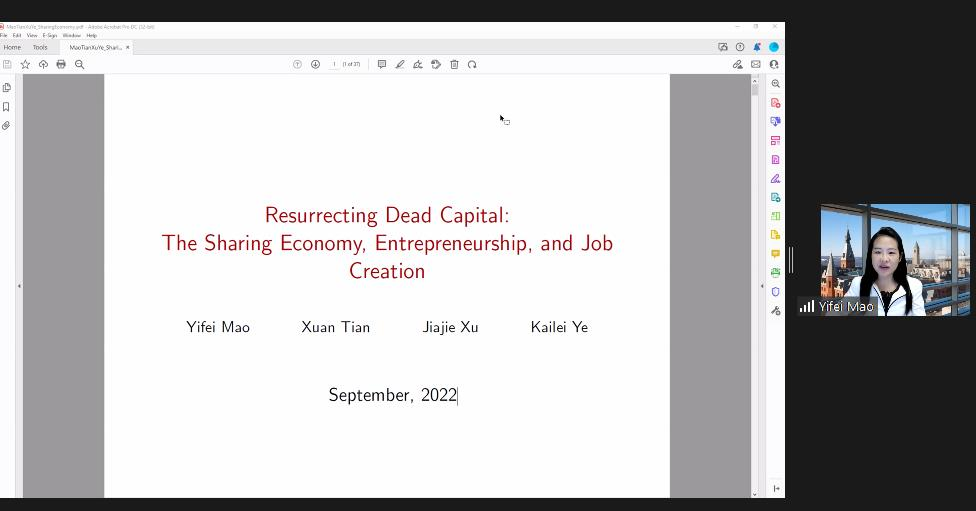Toggle the bookmarks panel in left sidebar

(7, 107)
